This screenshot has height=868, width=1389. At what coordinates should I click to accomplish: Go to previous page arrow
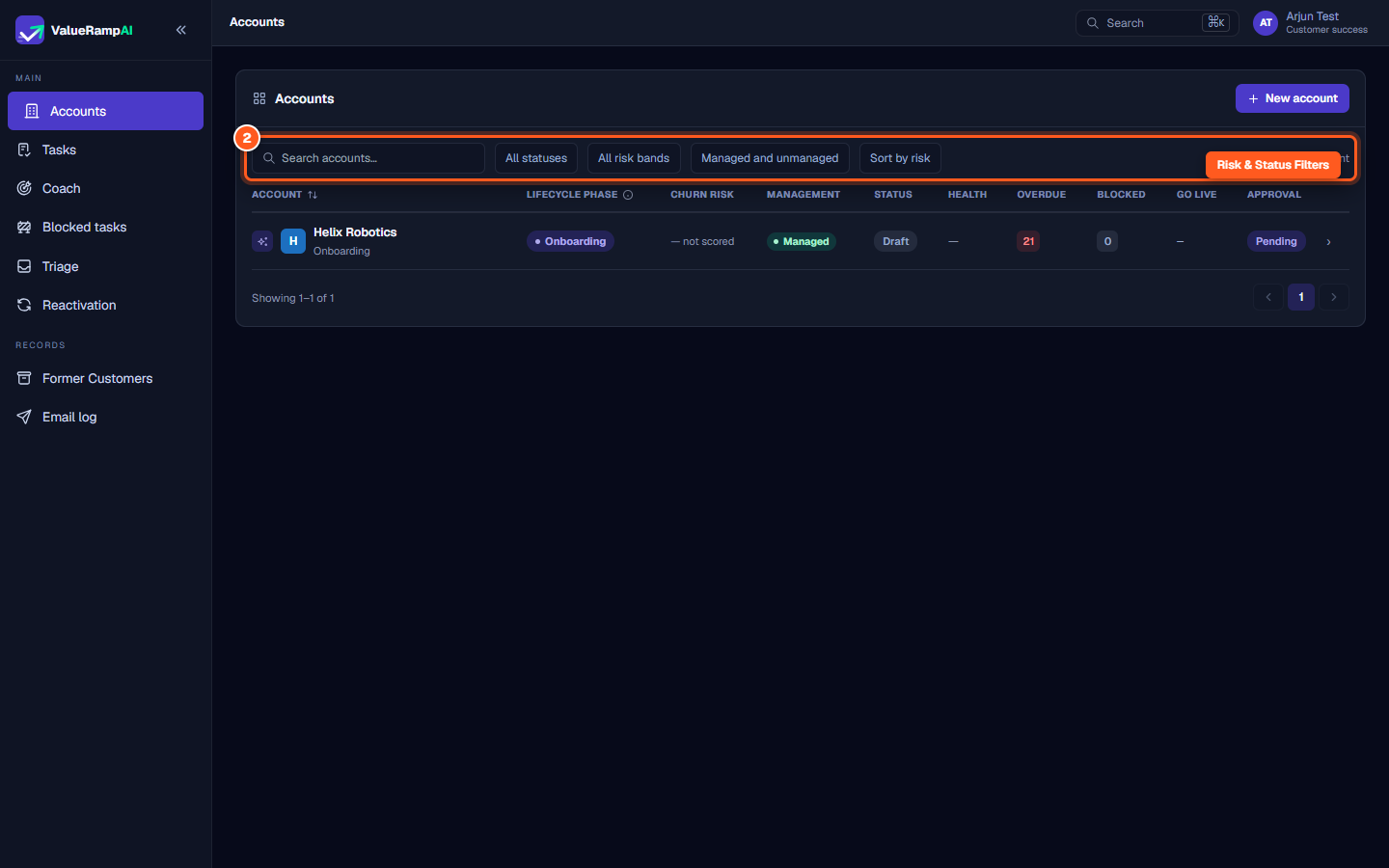tap(1268, 297)
